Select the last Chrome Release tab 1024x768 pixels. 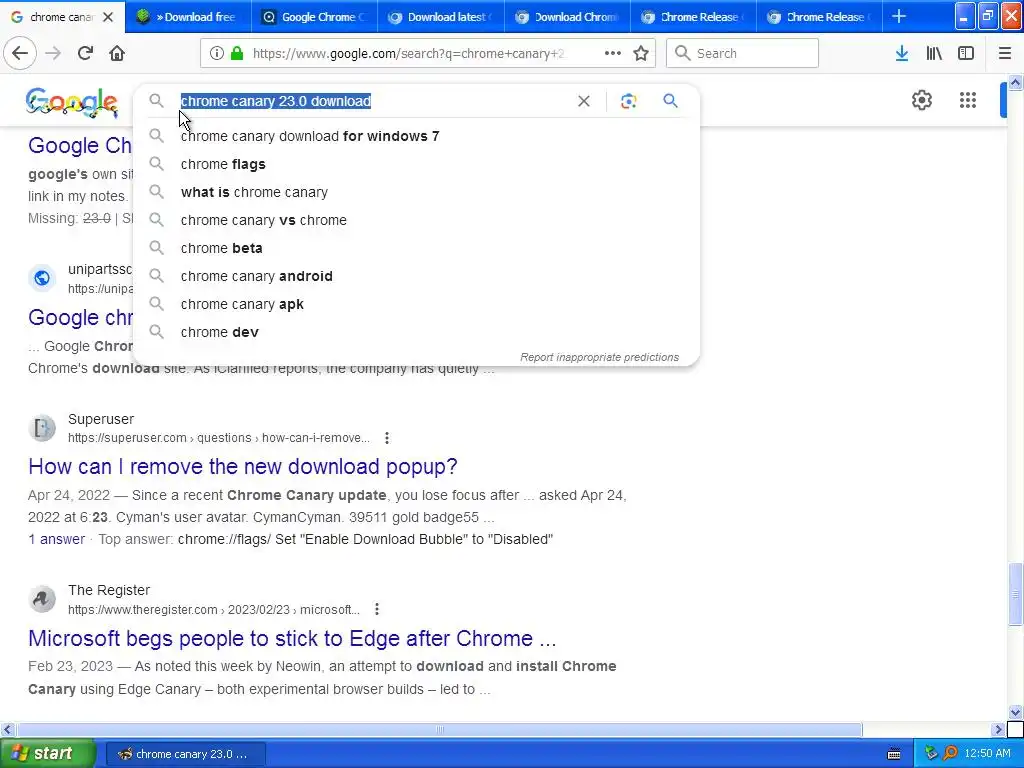[x=820, y=17]
